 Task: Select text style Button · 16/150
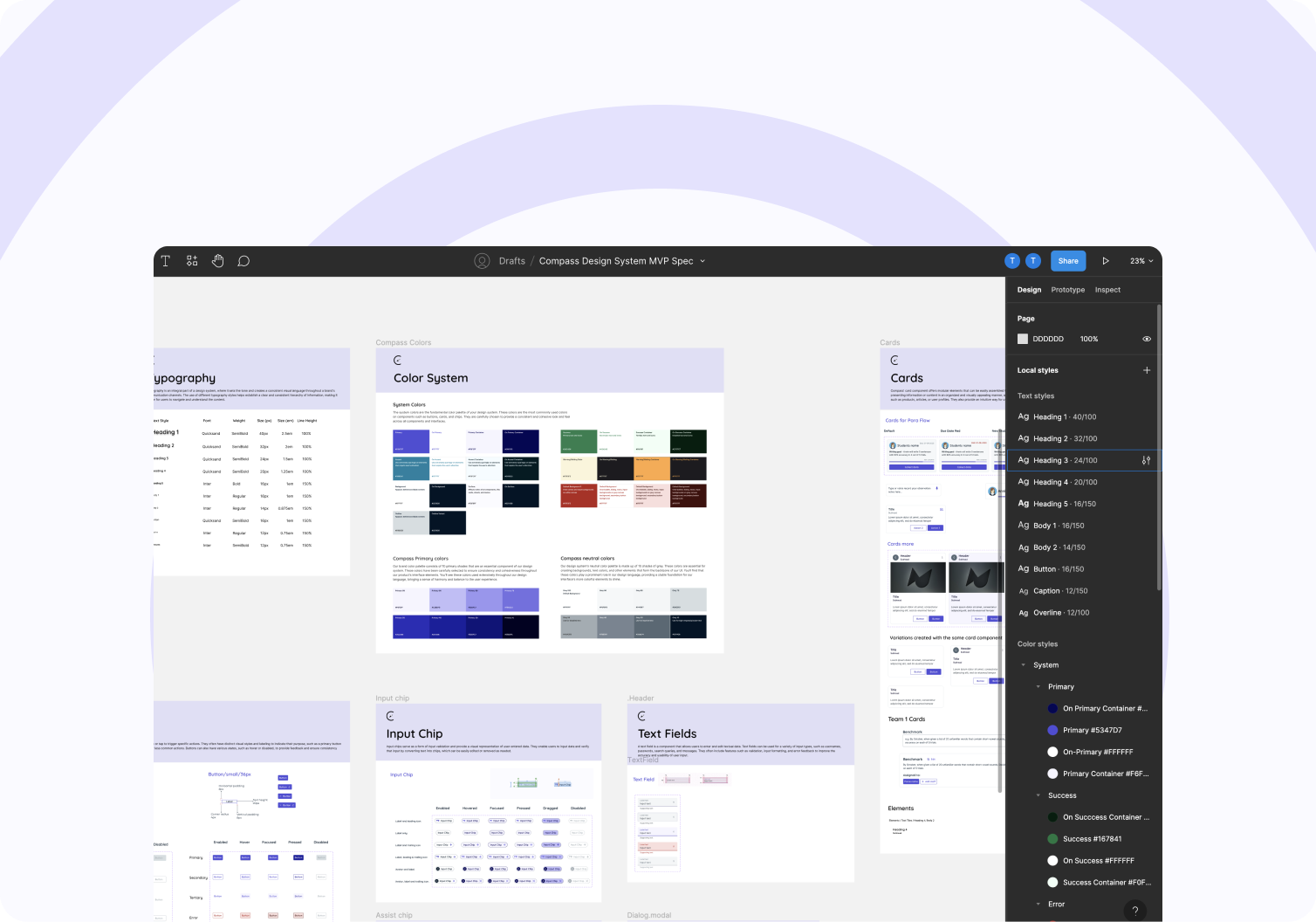pyautogui.click(x=1082, y=569)
